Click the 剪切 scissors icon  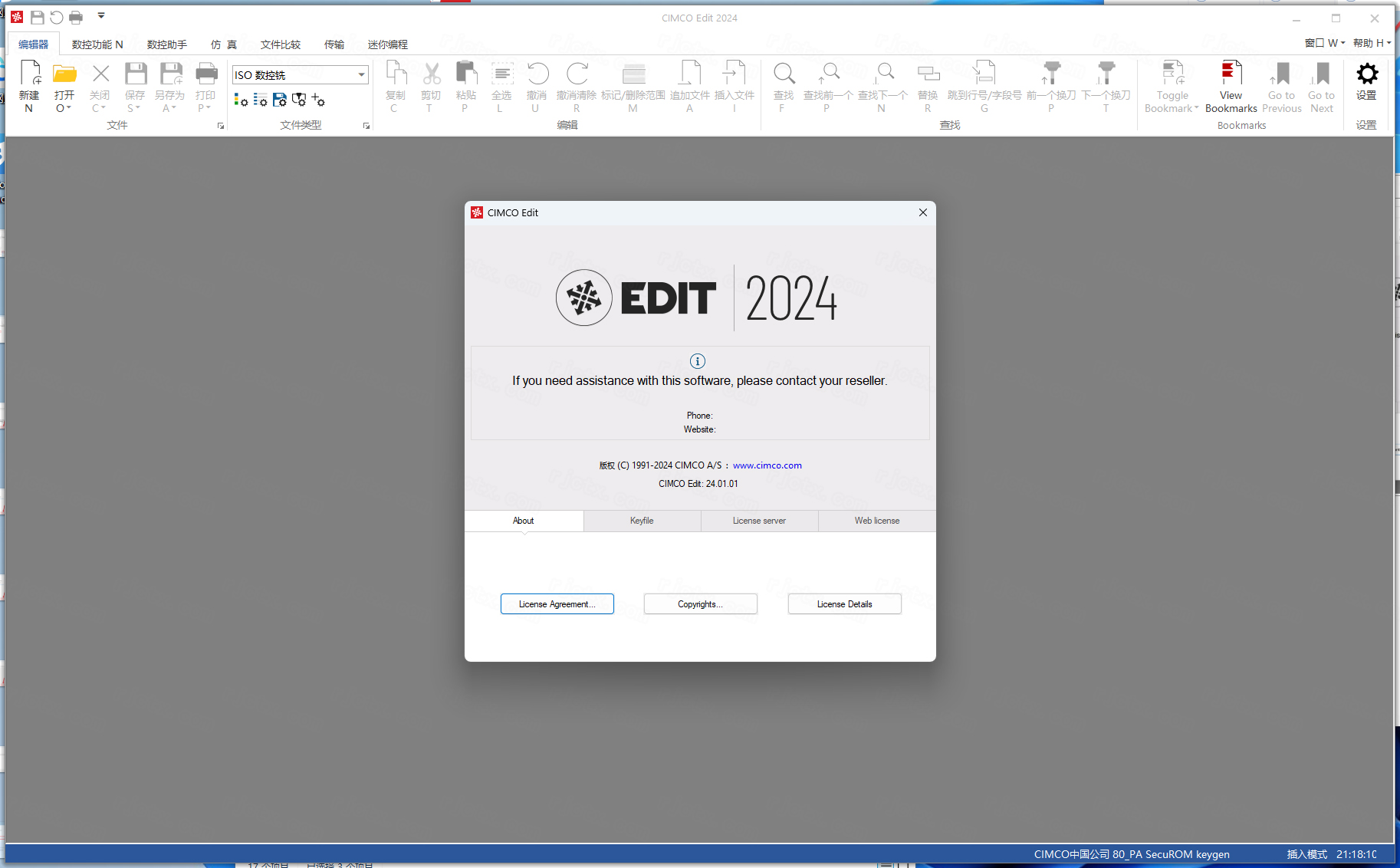coord(431,74)
